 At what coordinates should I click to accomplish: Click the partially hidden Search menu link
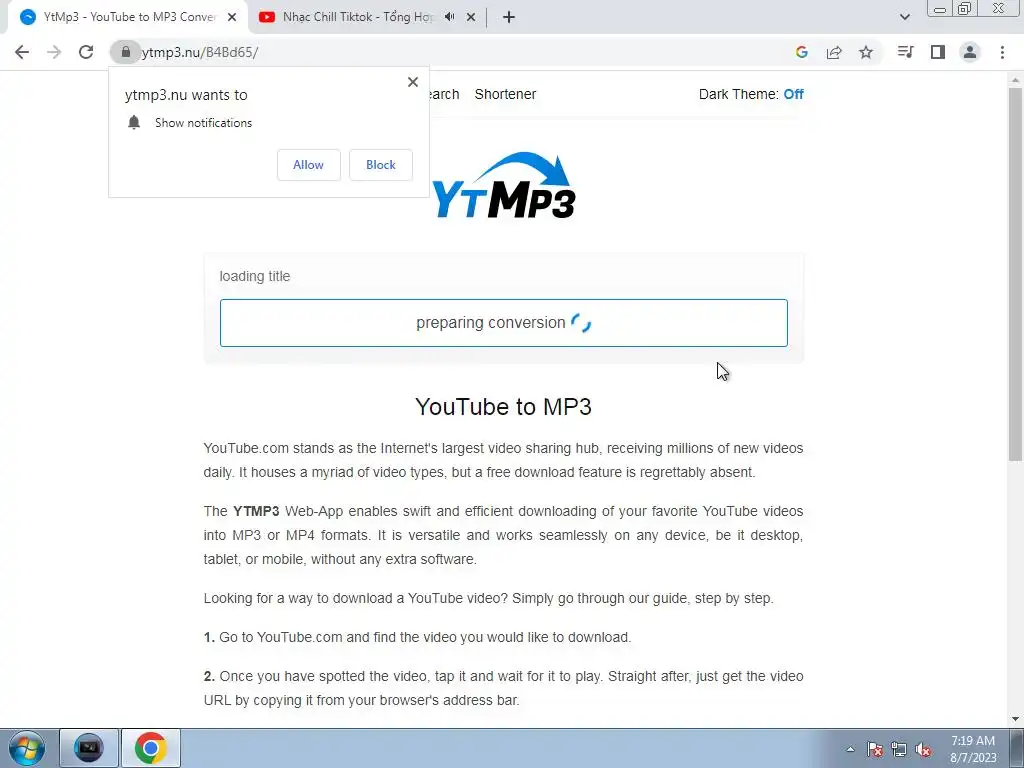[x=445, y=94]
